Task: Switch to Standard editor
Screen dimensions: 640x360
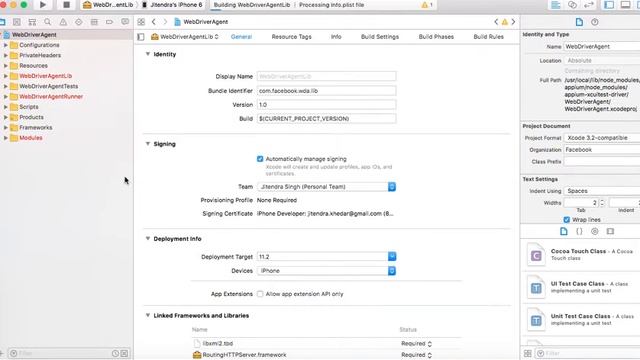Action: (x=556, y=5)
